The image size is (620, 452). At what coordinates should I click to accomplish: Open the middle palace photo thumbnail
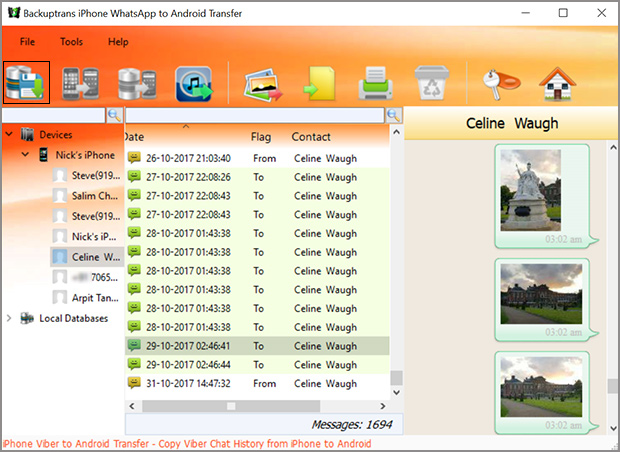541,294
